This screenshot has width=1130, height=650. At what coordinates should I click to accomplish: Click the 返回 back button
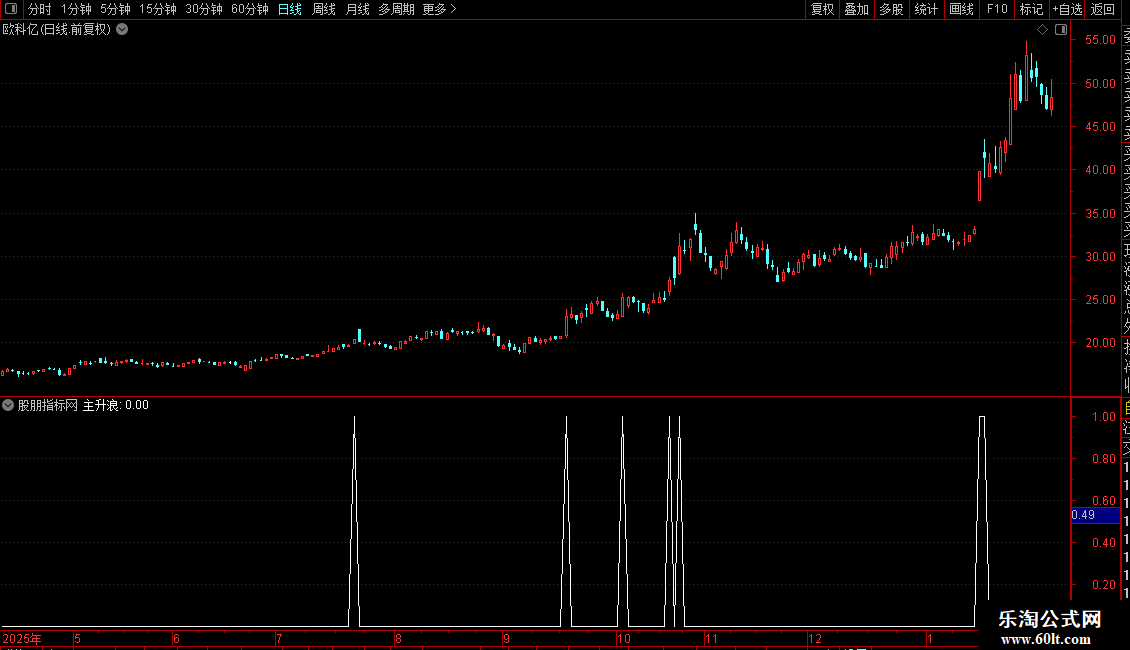[1103, 9]
